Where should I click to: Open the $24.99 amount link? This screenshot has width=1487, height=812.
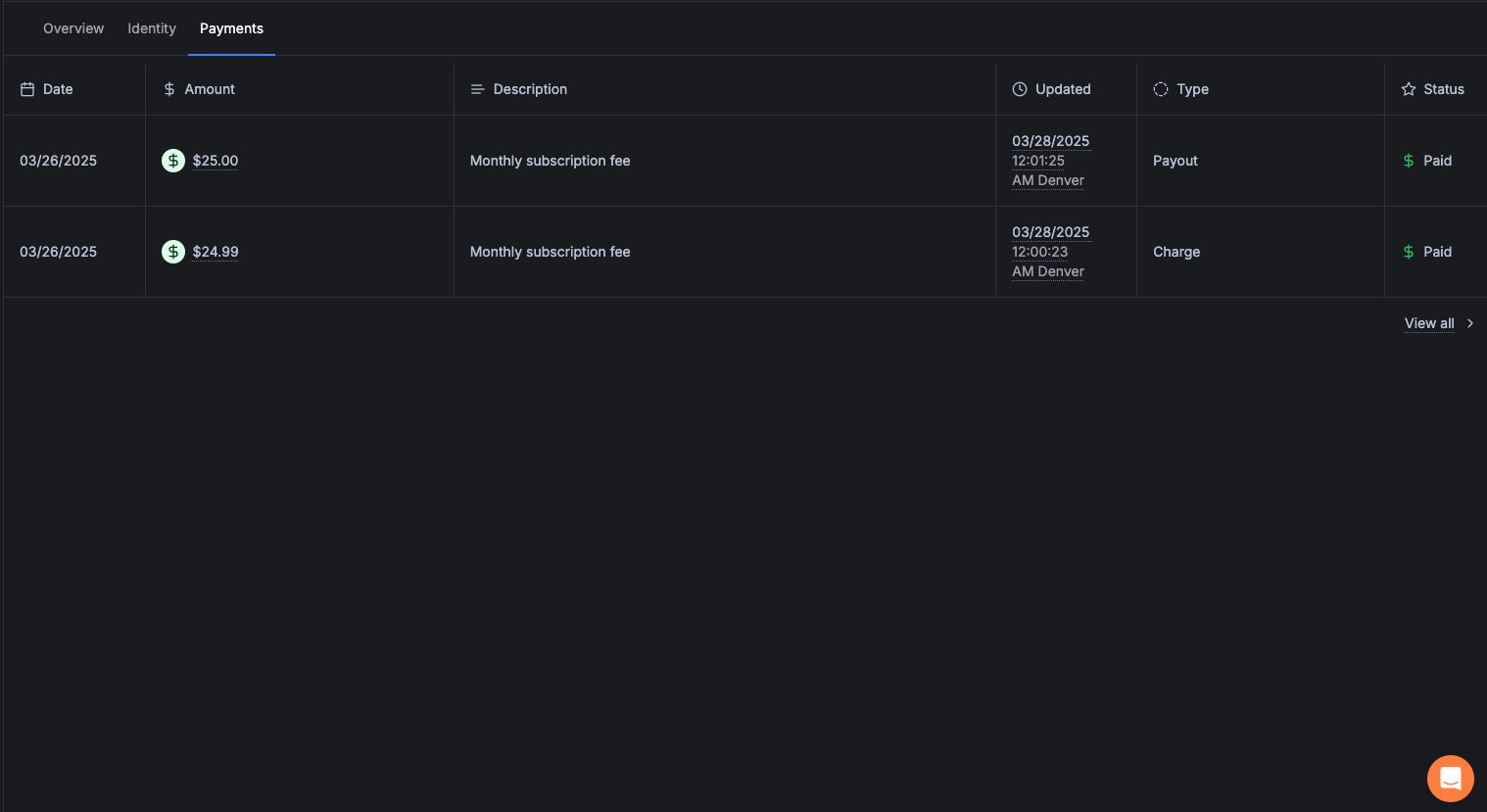tap(215, 251)
